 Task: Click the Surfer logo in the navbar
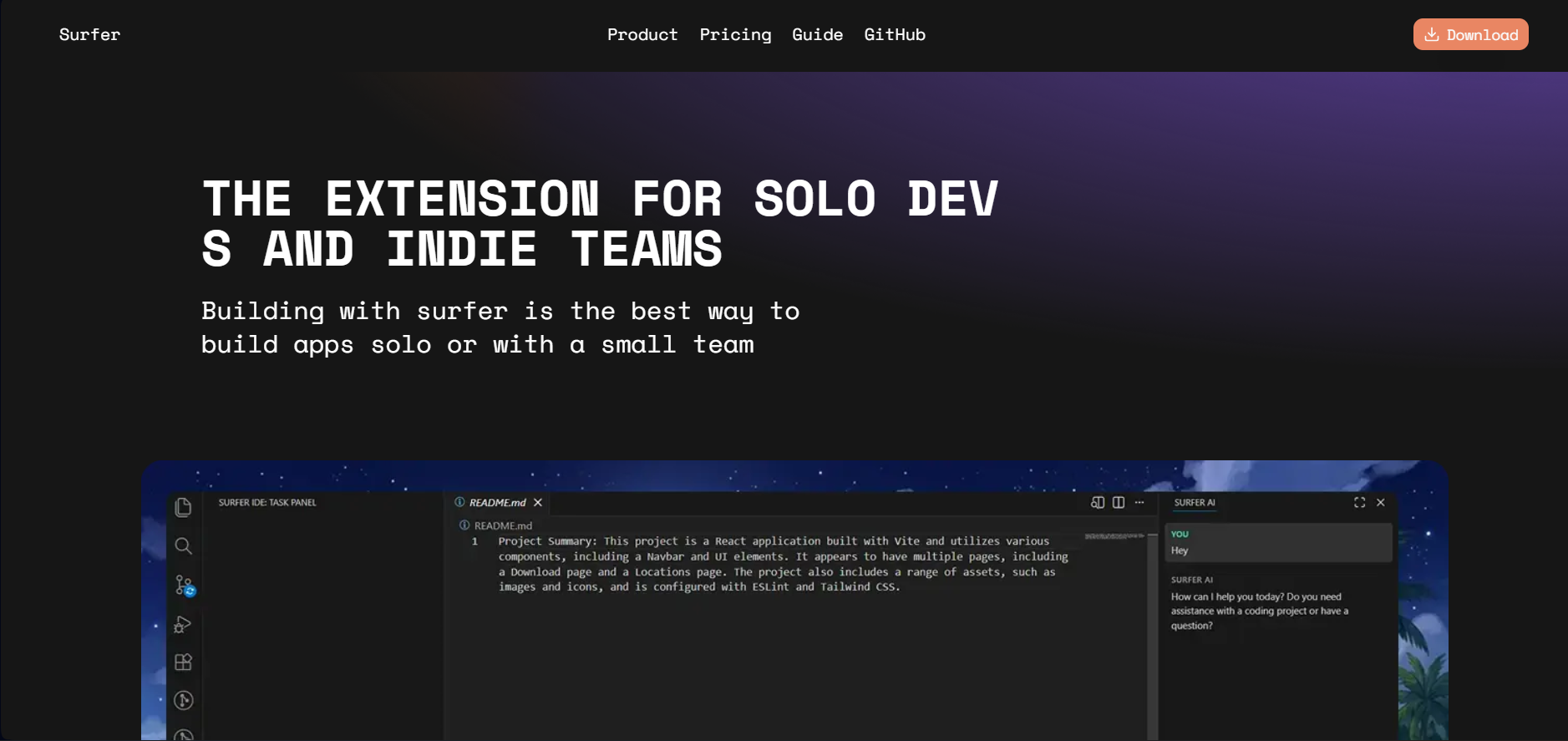[x=89, y=34]
